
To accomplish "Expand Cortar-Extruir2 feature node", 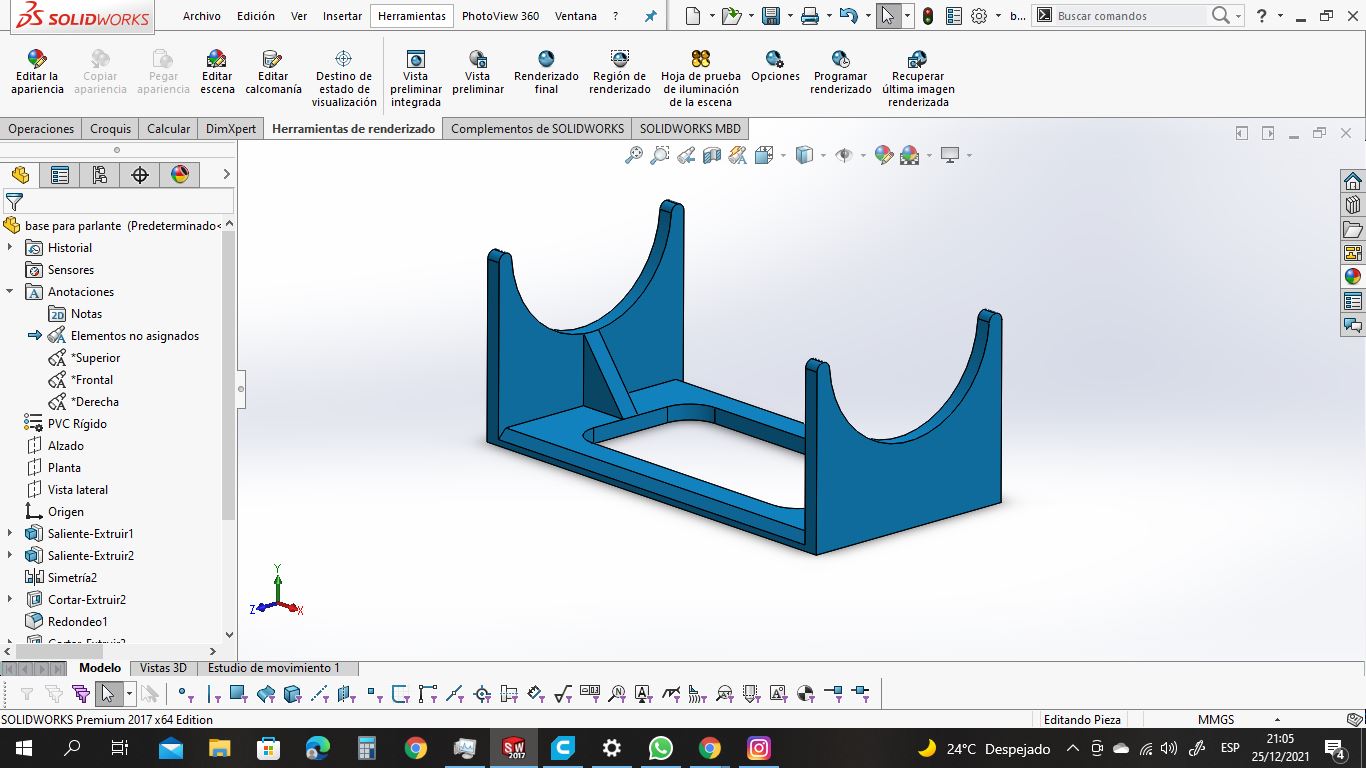I will tap(10, 599).
